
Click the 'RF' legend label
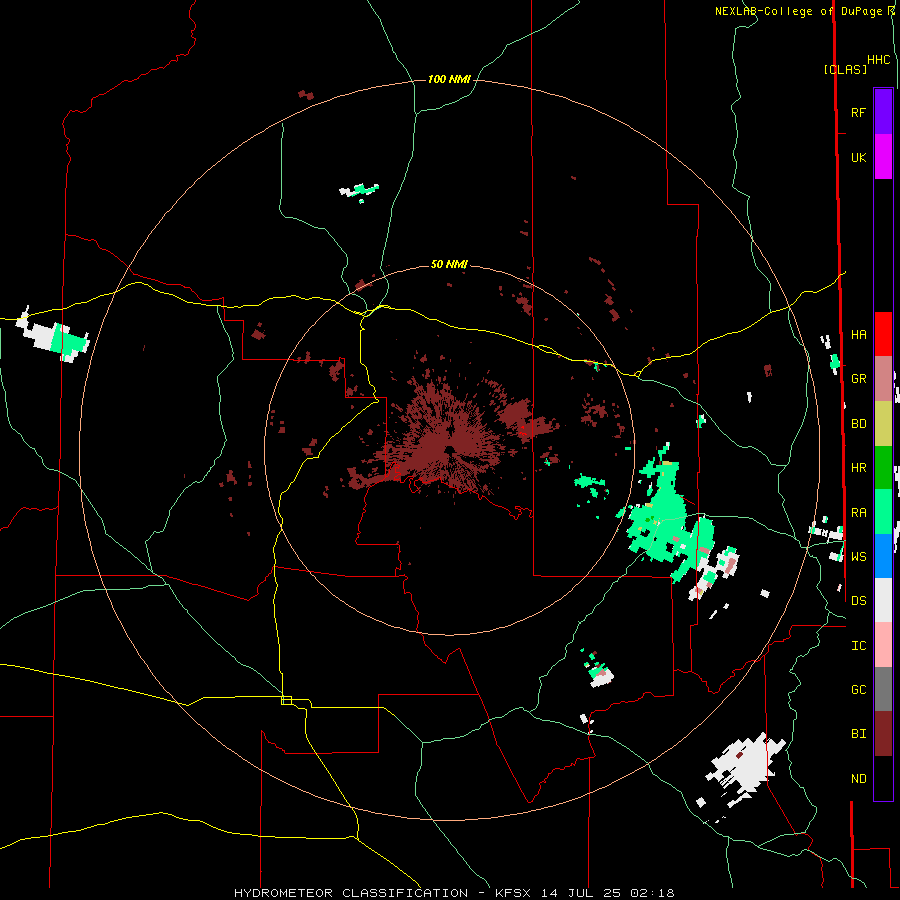coord(858,113)
